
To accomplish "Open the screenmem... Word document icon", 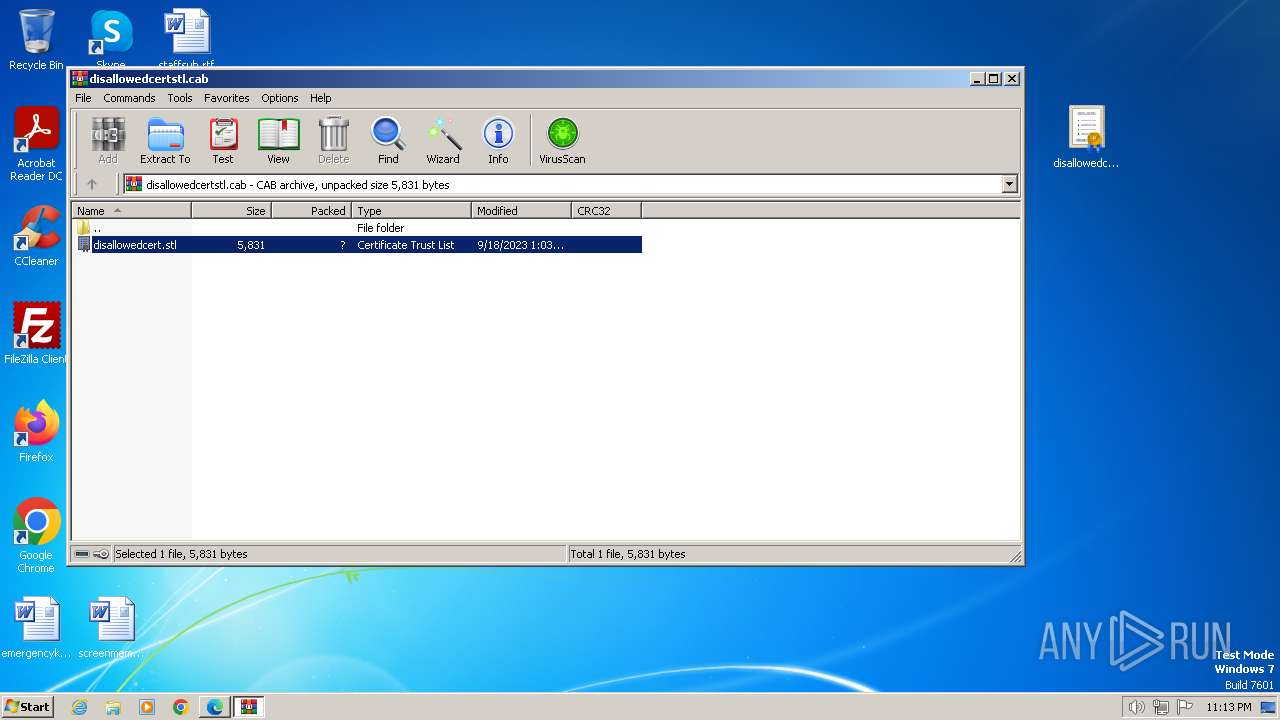I will (x=111, y=628).
